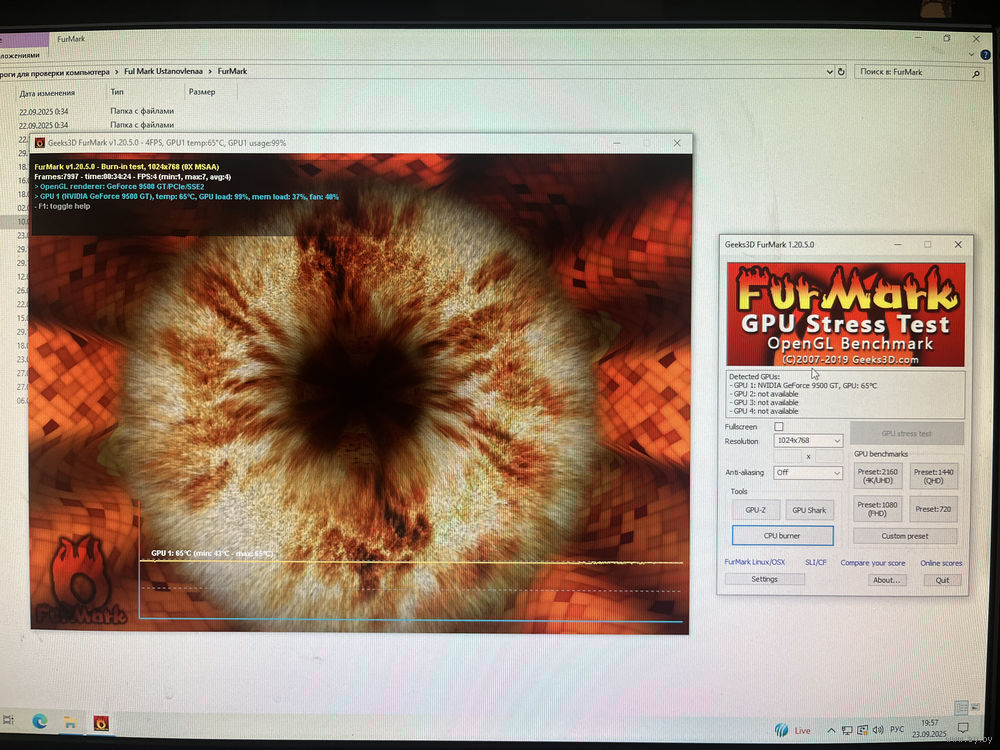
Task: Open File Explorer from the taskbar
Action: coord(70,721)
